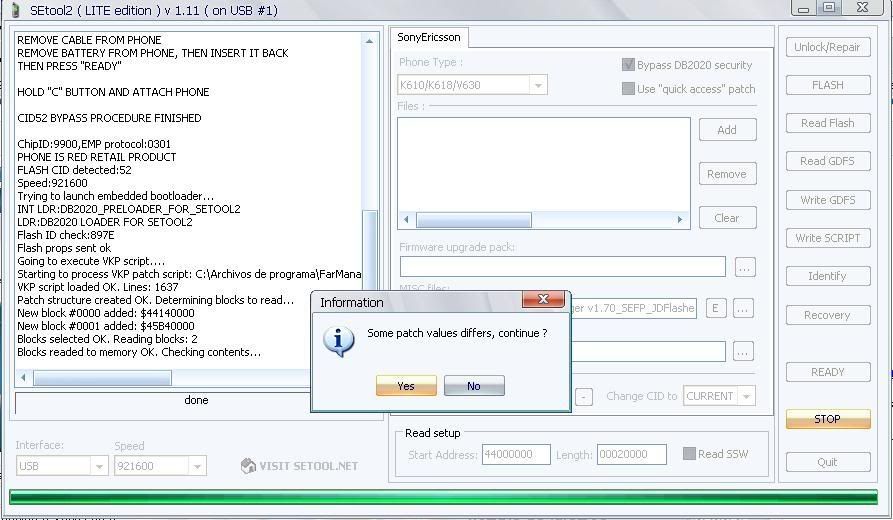Screen dimensions: 893x520
Task: Click the blue information icon in dialog
Action: [x=338, y=341]
